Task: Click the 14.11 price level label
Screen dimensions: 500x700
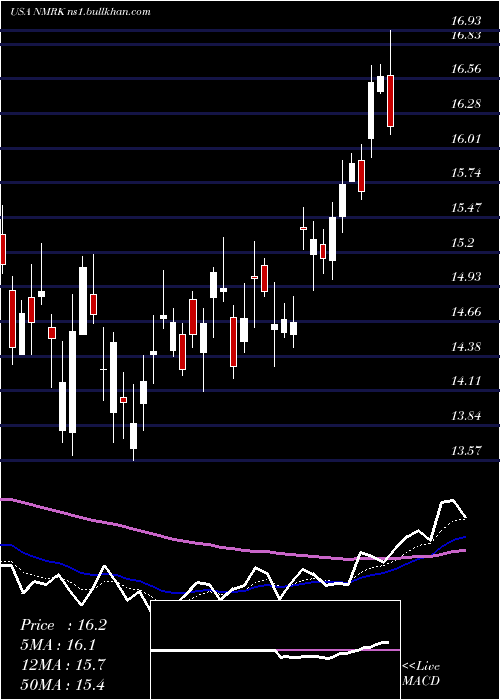Action: click(x=466, y=381)
